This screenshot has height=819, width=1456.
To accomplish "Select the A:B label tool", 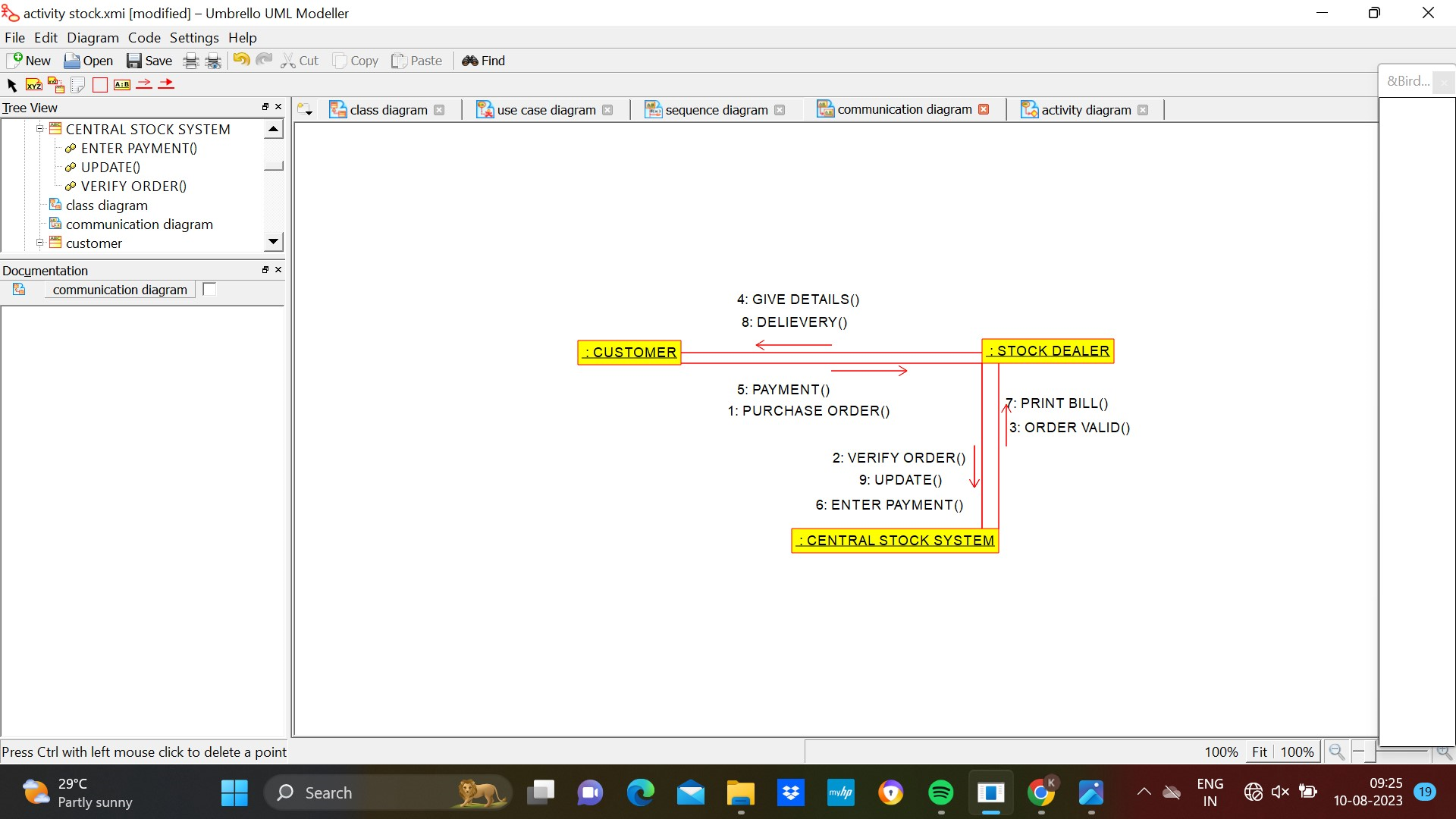I will point(121,85).
